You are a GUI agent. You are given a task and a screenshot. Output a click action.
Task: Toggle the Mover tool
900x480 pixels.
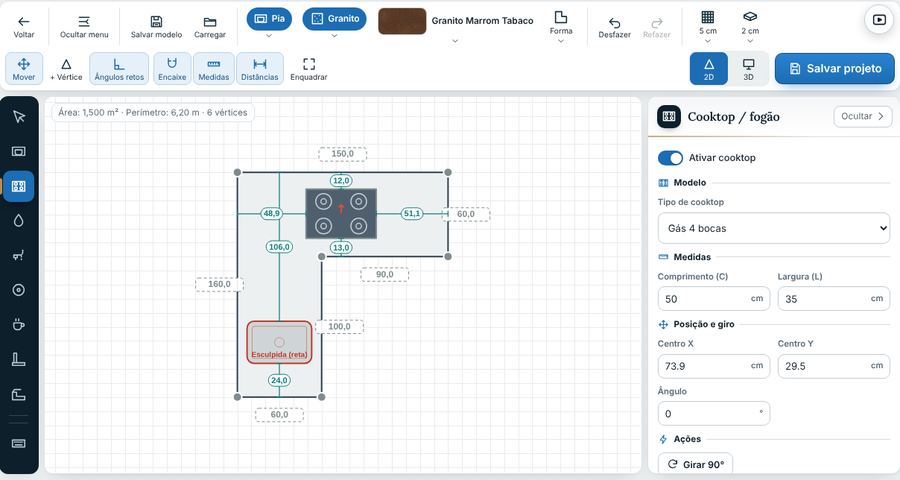(24, 68)
